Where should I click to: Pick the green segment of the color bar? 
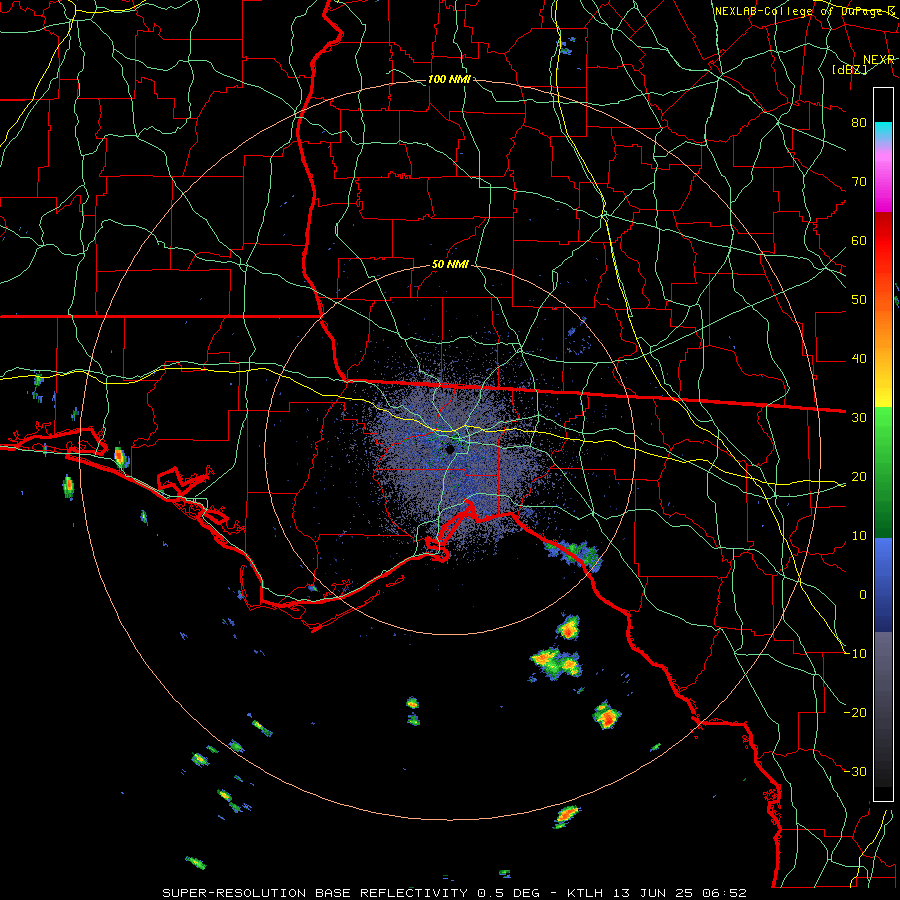pos(883,472)
